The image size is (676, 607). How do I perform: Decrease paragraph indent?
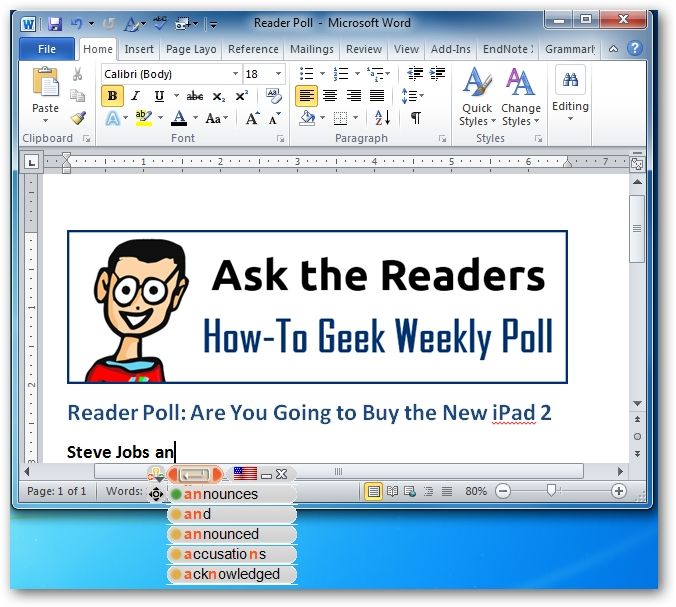pos(415,74)
